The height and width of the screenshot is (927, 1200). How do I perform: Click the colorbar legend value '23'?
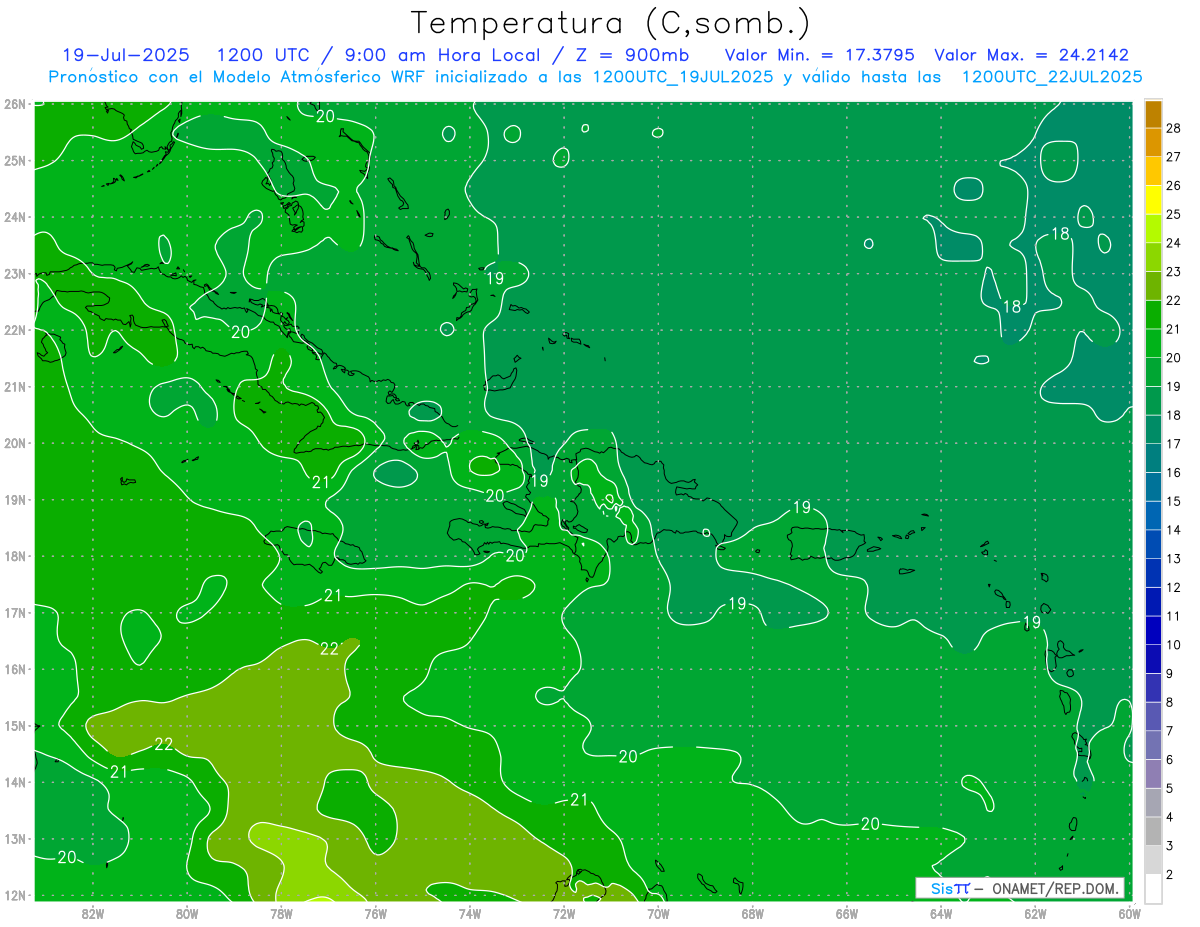point(1174,271)
